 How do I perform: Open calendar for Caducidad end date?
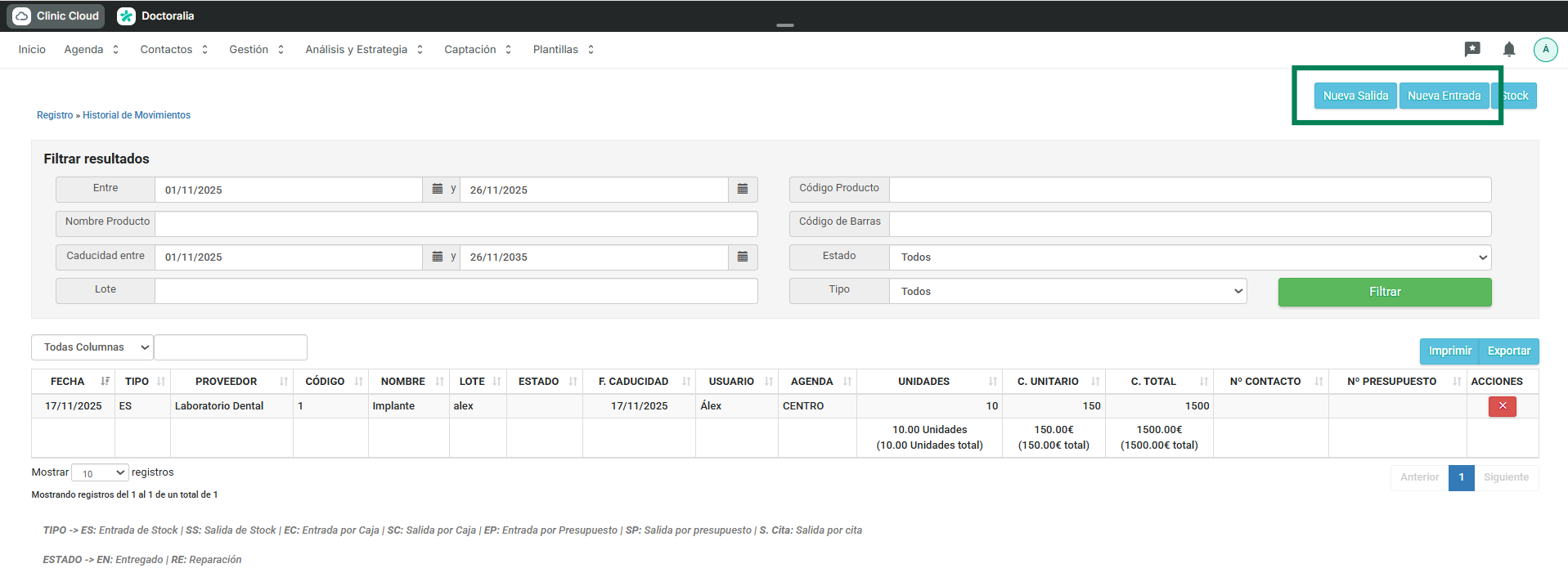[x=742, y=257]
